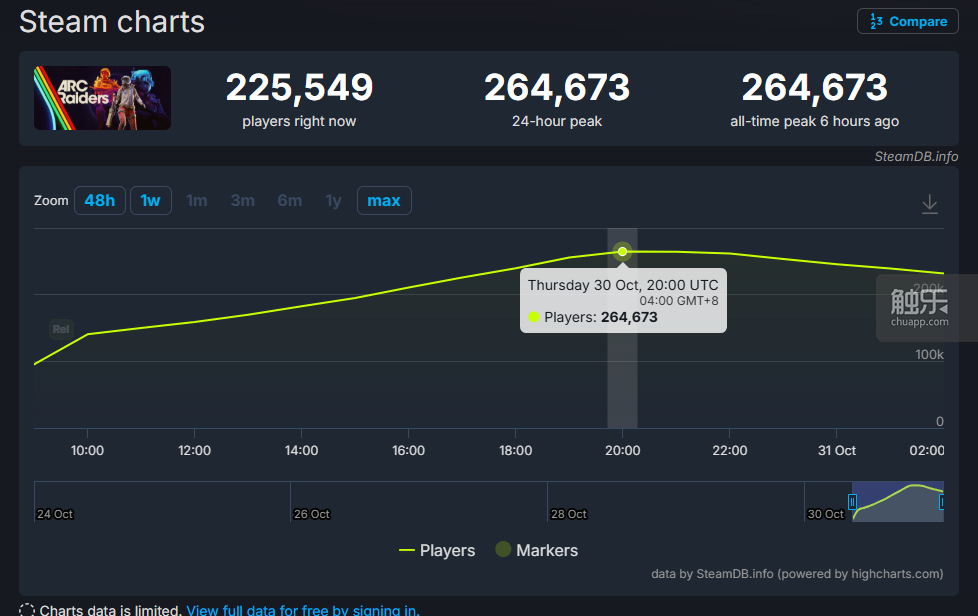Open the ARC Raiders game thumbnail
978x616 pixels.
tap(102, 98)
